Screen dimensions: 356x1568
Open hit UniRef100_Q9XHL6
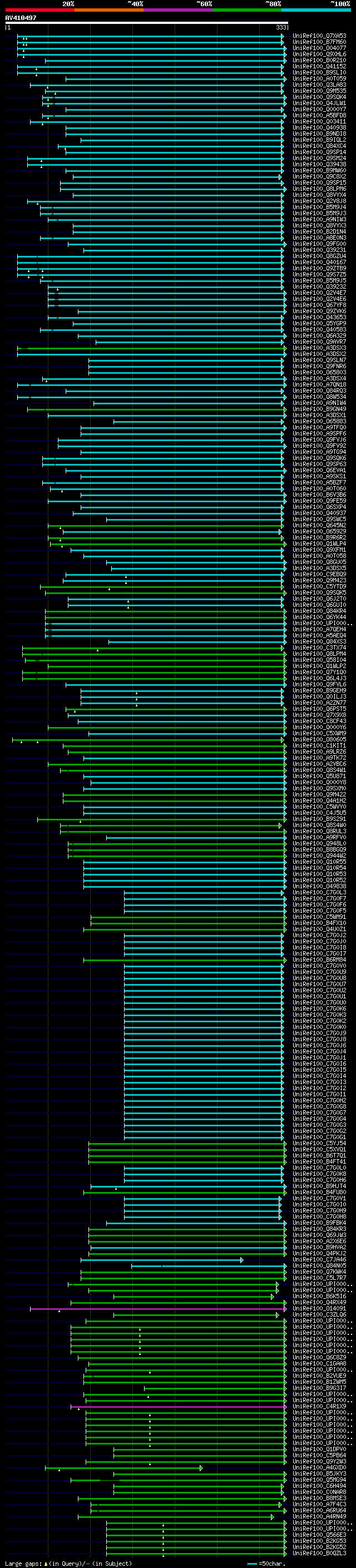pos(319,54)
